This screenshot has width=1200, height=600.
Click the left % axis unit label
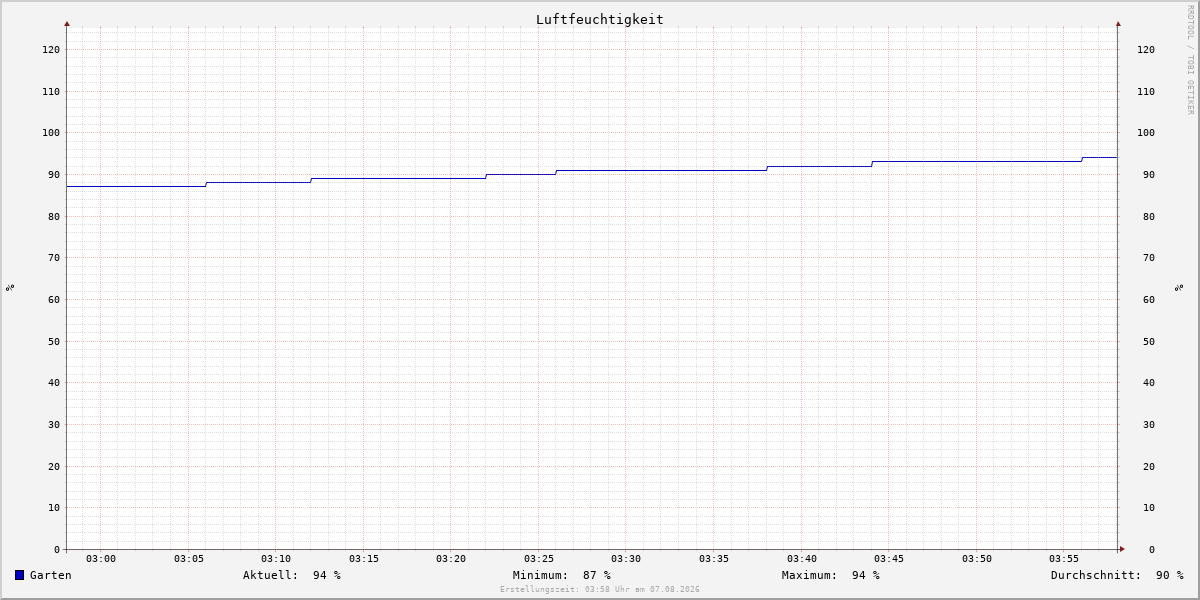click(x=10, y=287)
